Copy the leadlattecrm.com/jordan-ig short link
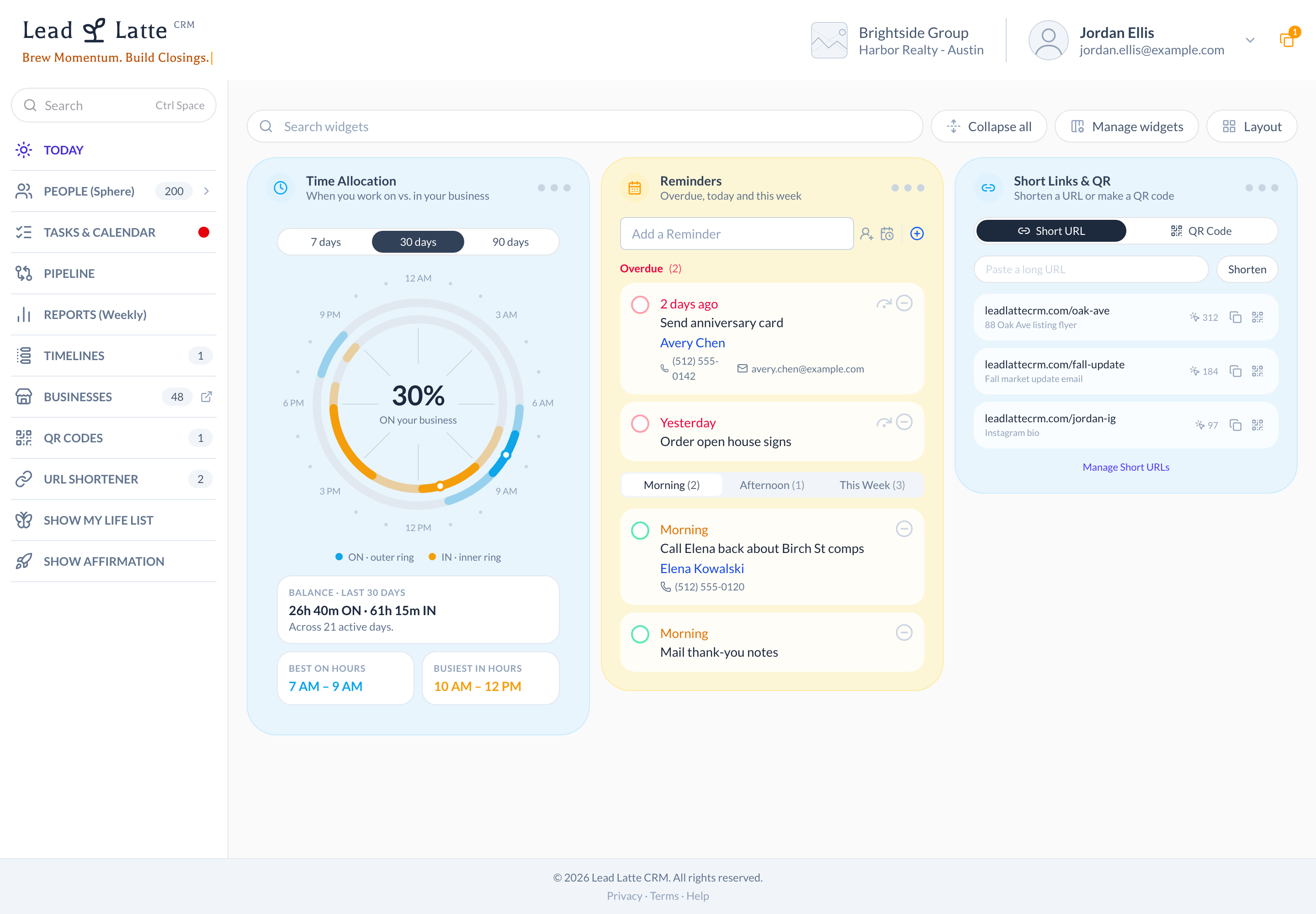Viewport: 1316px width, 914px height. pos(1236,425)
